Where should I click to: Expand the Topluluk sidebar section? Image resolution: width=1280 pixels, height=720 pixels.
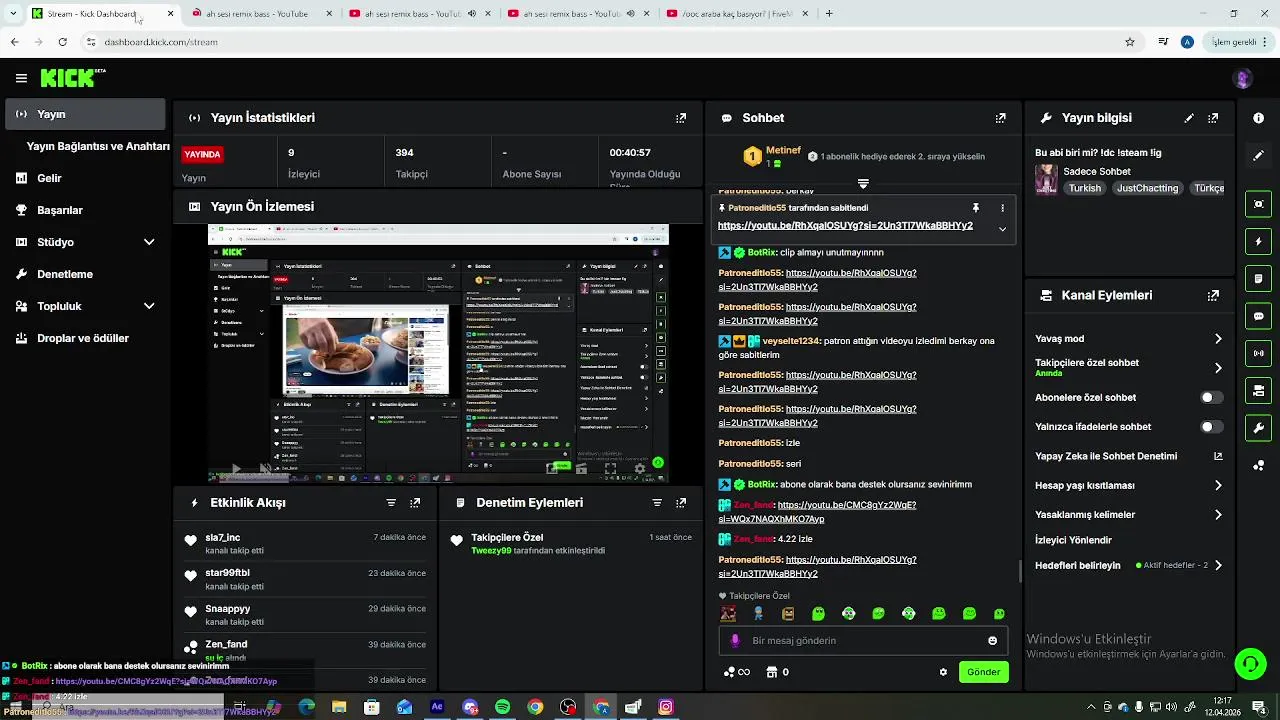[x=149, y=306]
